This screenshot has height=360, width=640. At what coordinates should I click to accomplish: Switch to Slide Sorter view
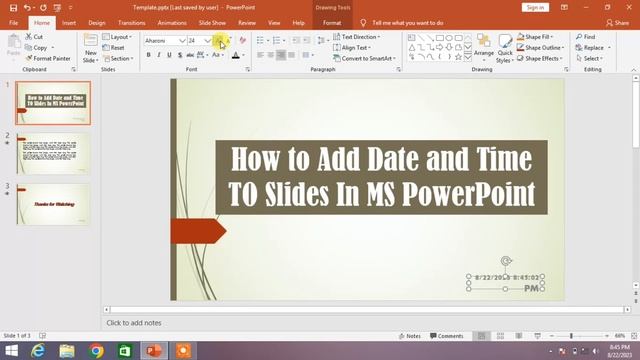pyautogui.click(x=500, y=336)
